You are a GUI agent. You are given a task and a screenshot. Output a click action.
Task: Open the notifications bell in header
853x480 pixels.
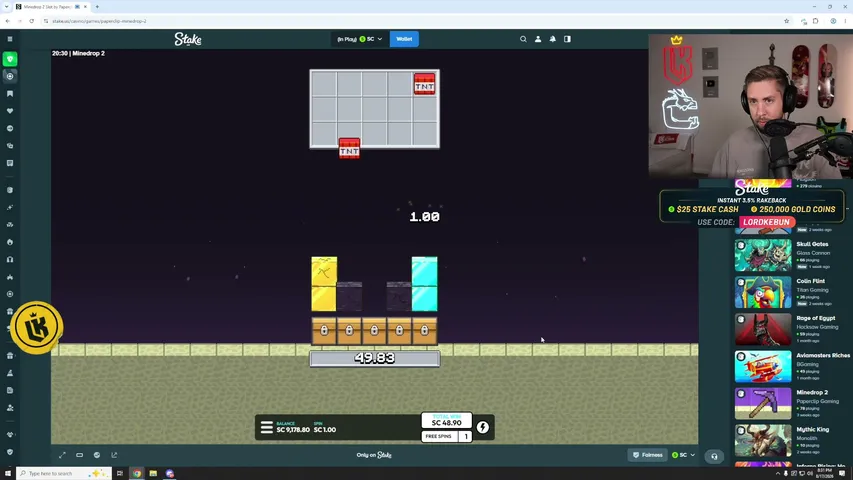(x=553, y=39)
